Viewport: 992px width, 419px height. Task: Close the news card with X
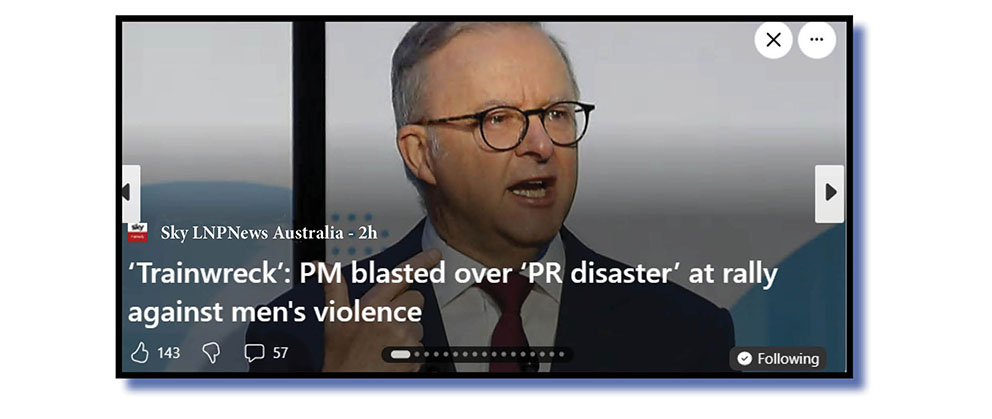click(773, 40)
